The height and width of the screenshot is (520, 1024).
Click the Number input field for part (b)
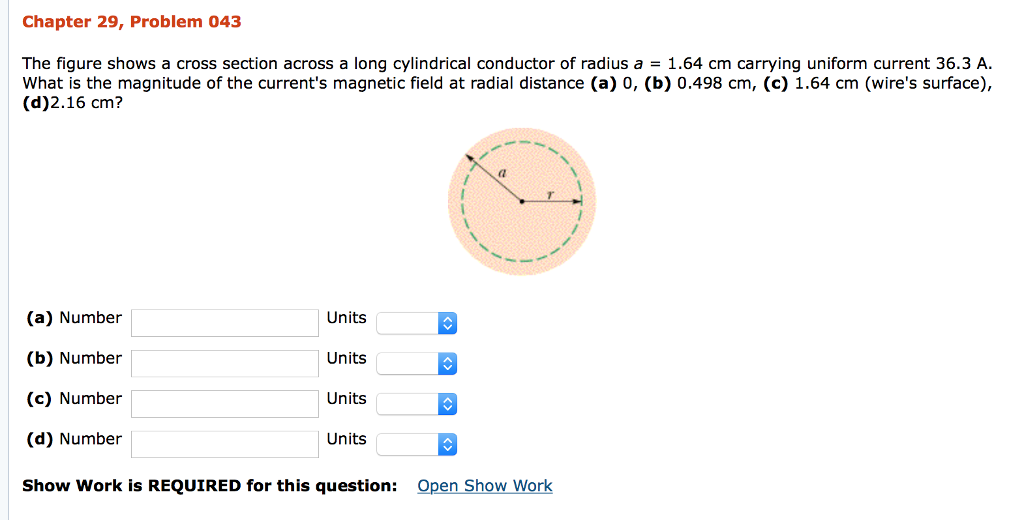(x=225, y=362)
